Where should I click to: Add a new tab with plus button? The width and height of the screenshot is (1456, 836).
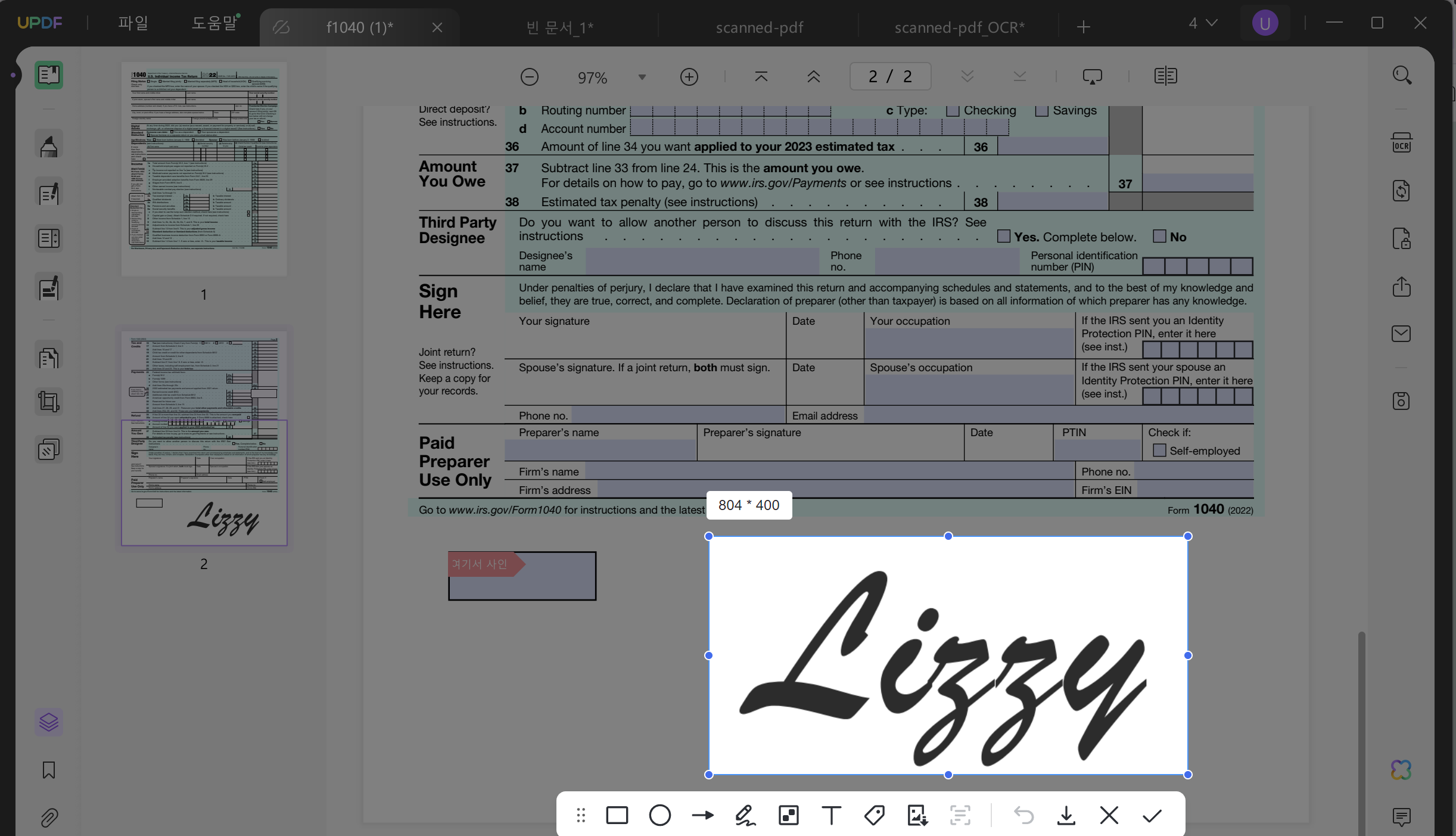point(1084,27)
